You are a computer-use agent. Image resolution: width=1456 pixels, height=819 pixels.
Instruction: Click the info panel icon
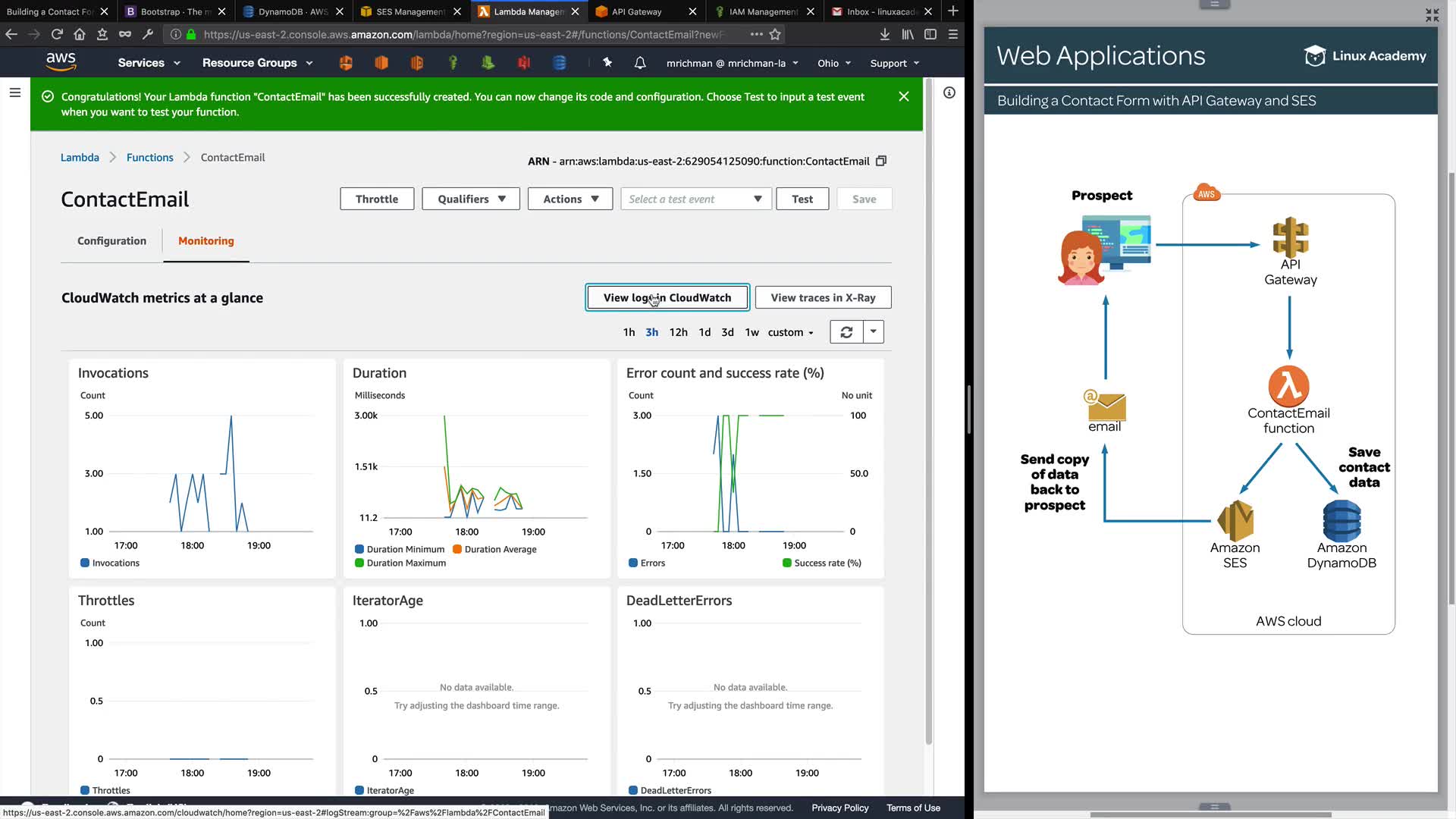coord(949,93)
